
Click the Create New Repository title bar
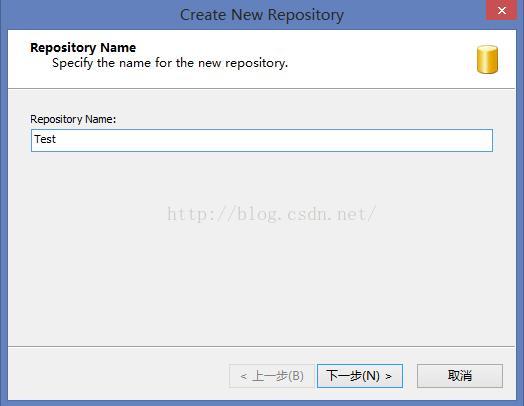pos(262,15)
